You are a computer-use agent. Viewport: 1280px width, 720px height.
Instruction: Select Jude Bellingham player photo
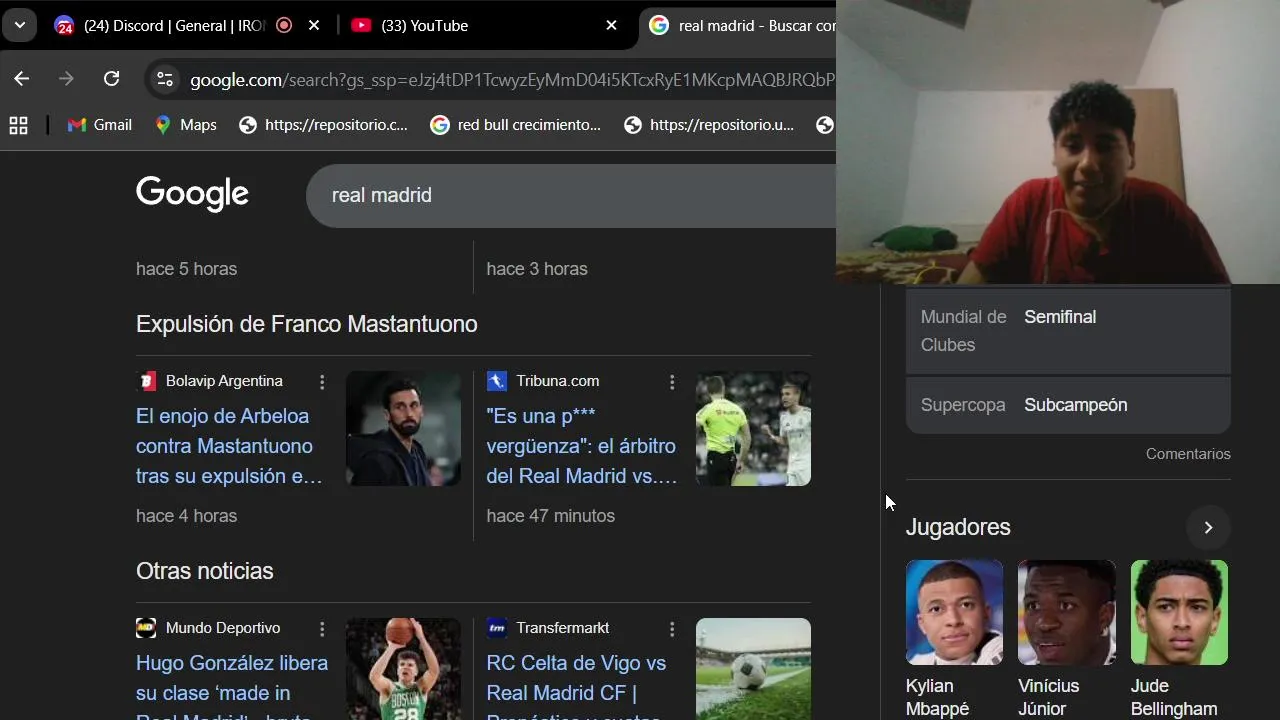click(1179, 612)
